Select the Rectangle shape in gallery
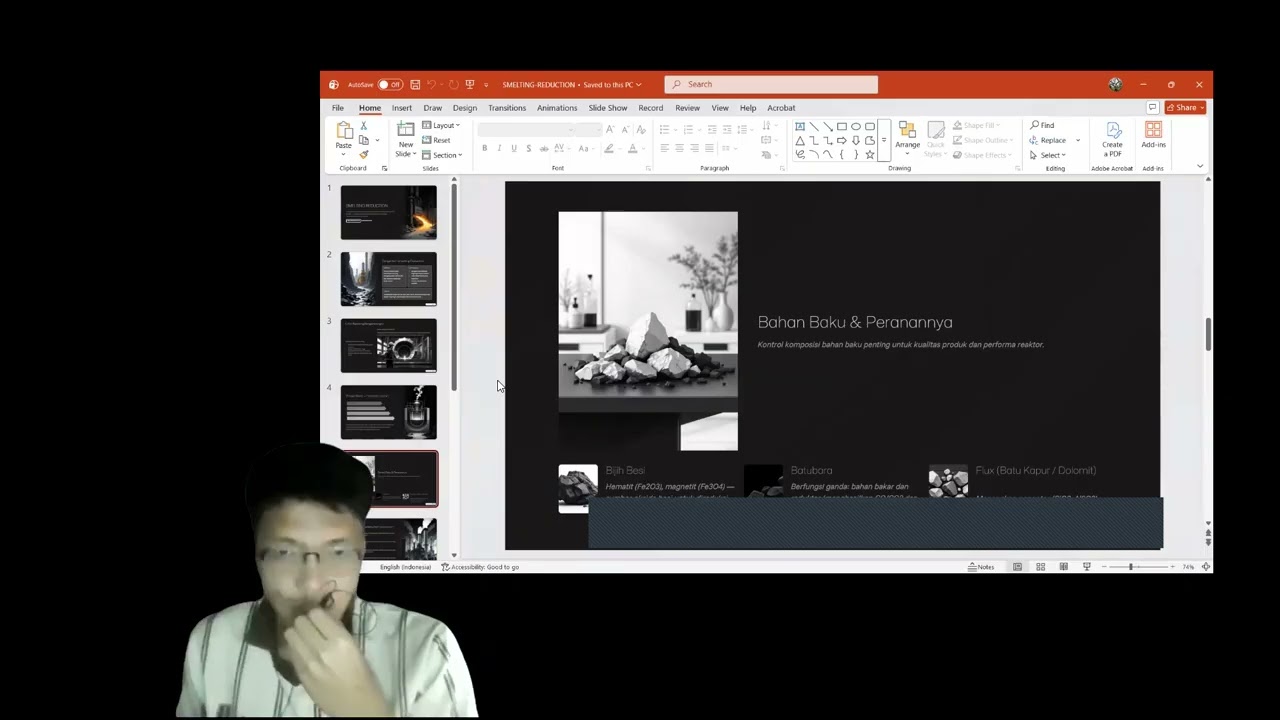 (x=842, y=127)
